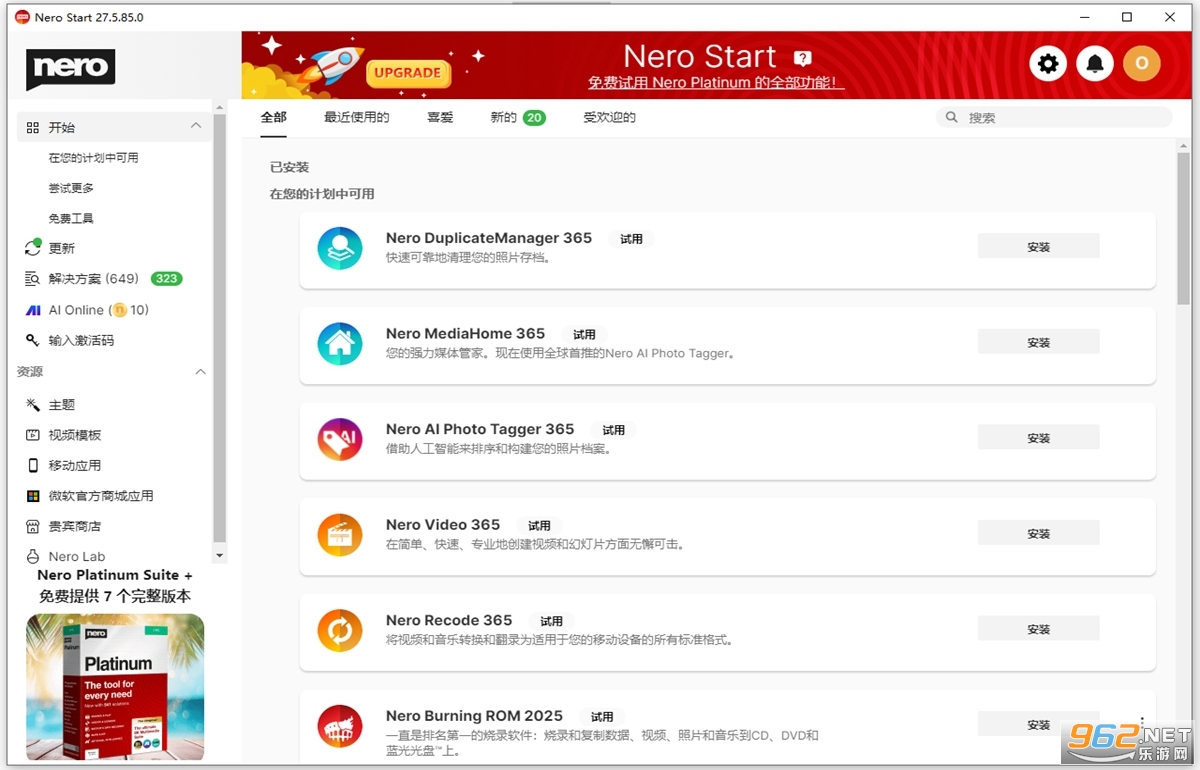Screen dimensions: 1200x770
Task: Switch to the 全部 tab
Action: pyautogui.click(x=274, y=117)
